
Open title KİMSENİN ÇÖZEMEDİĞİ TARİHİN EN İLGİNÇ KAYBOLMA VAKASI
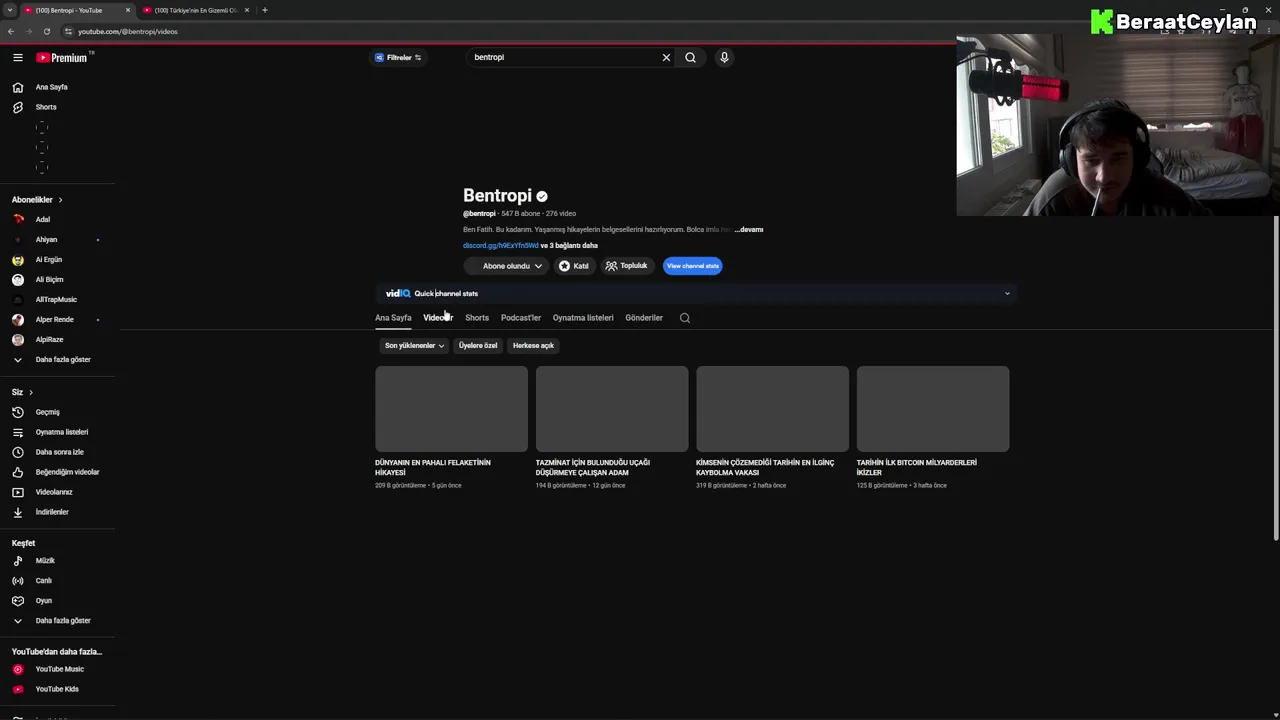point(765,468)
